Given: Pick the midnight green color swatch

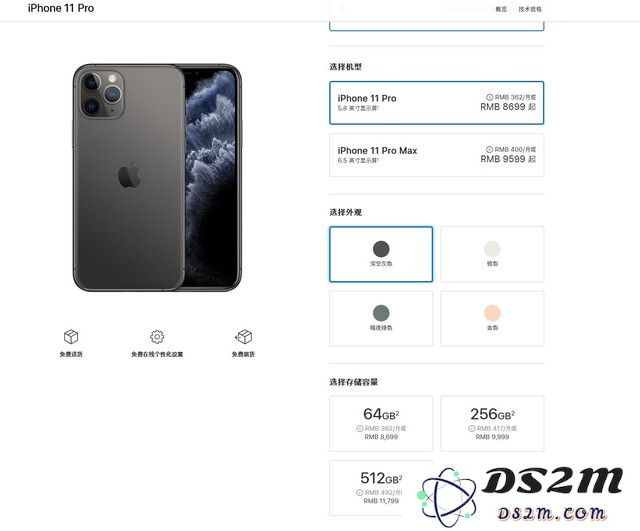Looking at the screenshot, I should pyautogui.click(x=381, y=318).
